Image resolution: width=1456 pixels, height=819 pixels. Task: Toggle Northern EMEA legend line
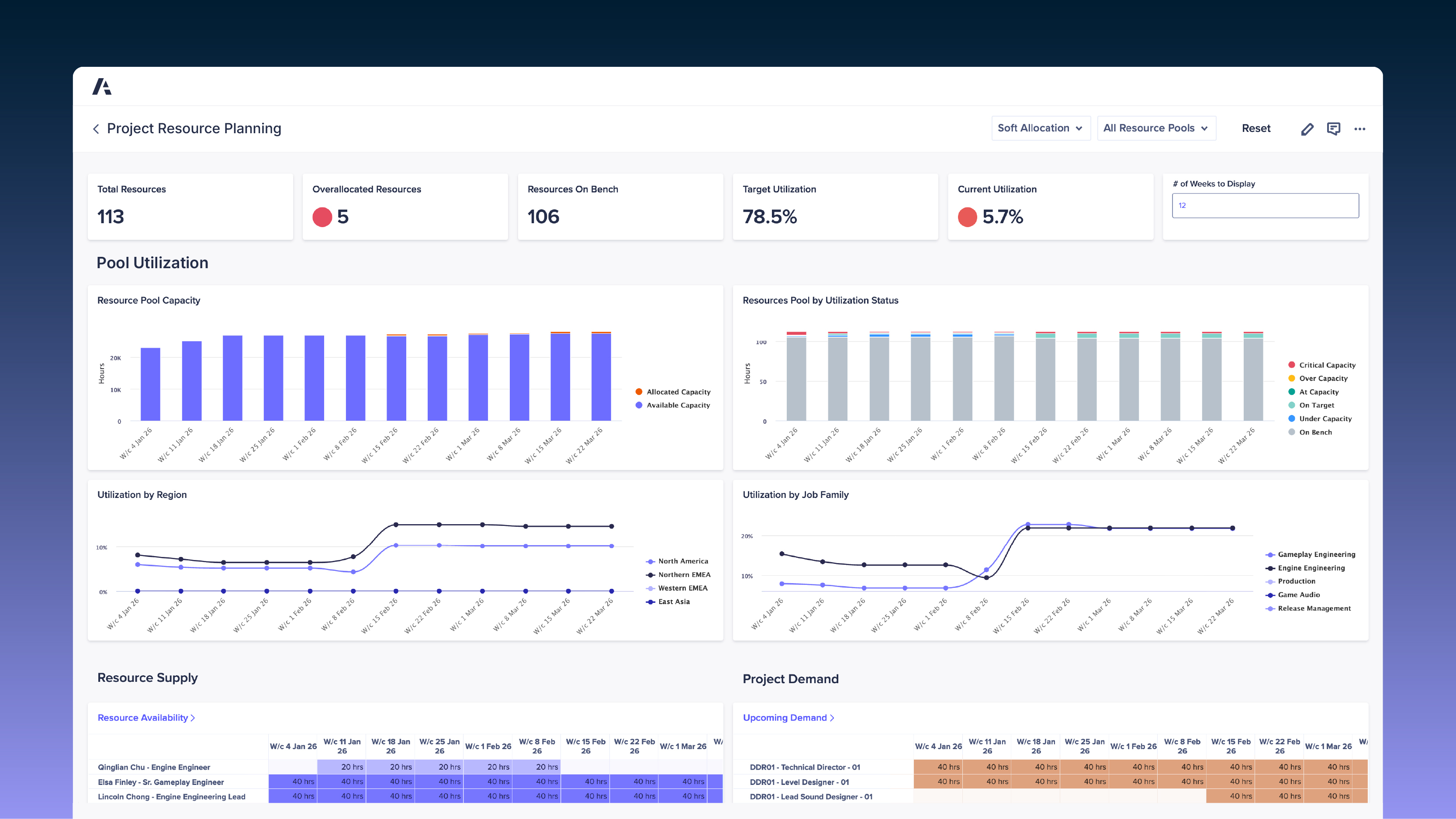point(683,574)
